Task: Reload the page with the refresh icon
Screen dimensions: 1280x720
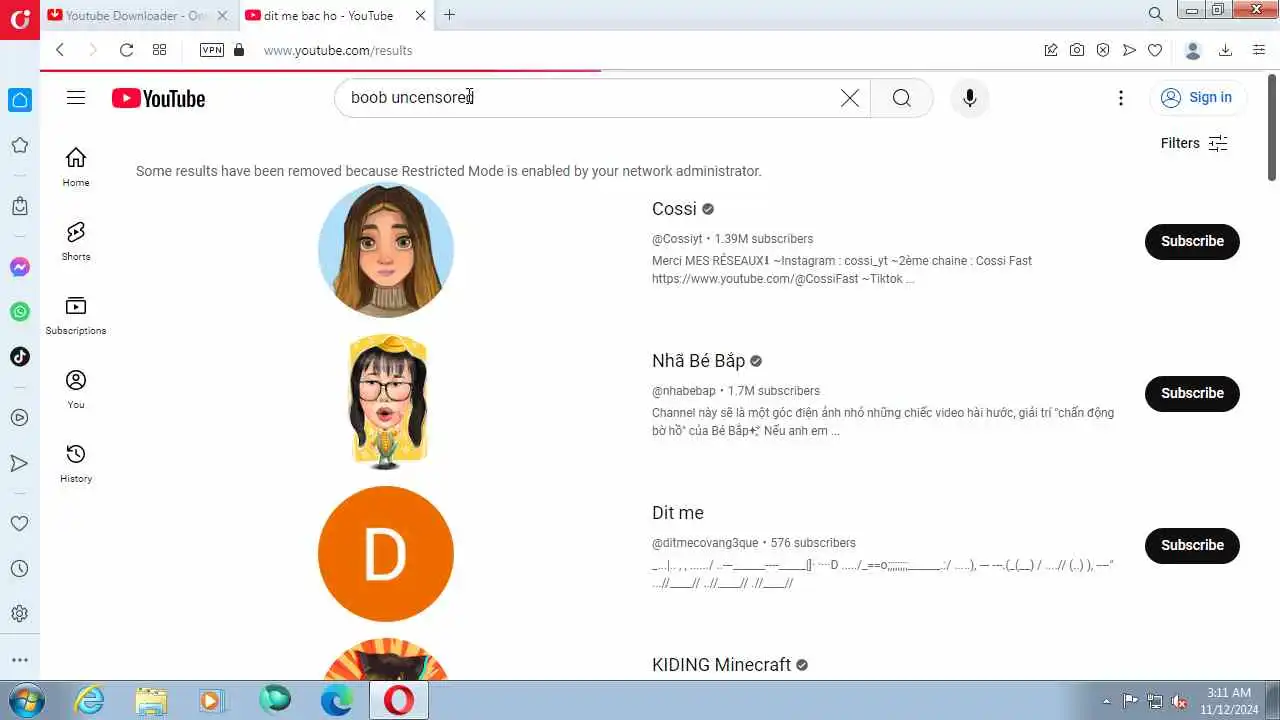Action: click(x=126, y=50)
